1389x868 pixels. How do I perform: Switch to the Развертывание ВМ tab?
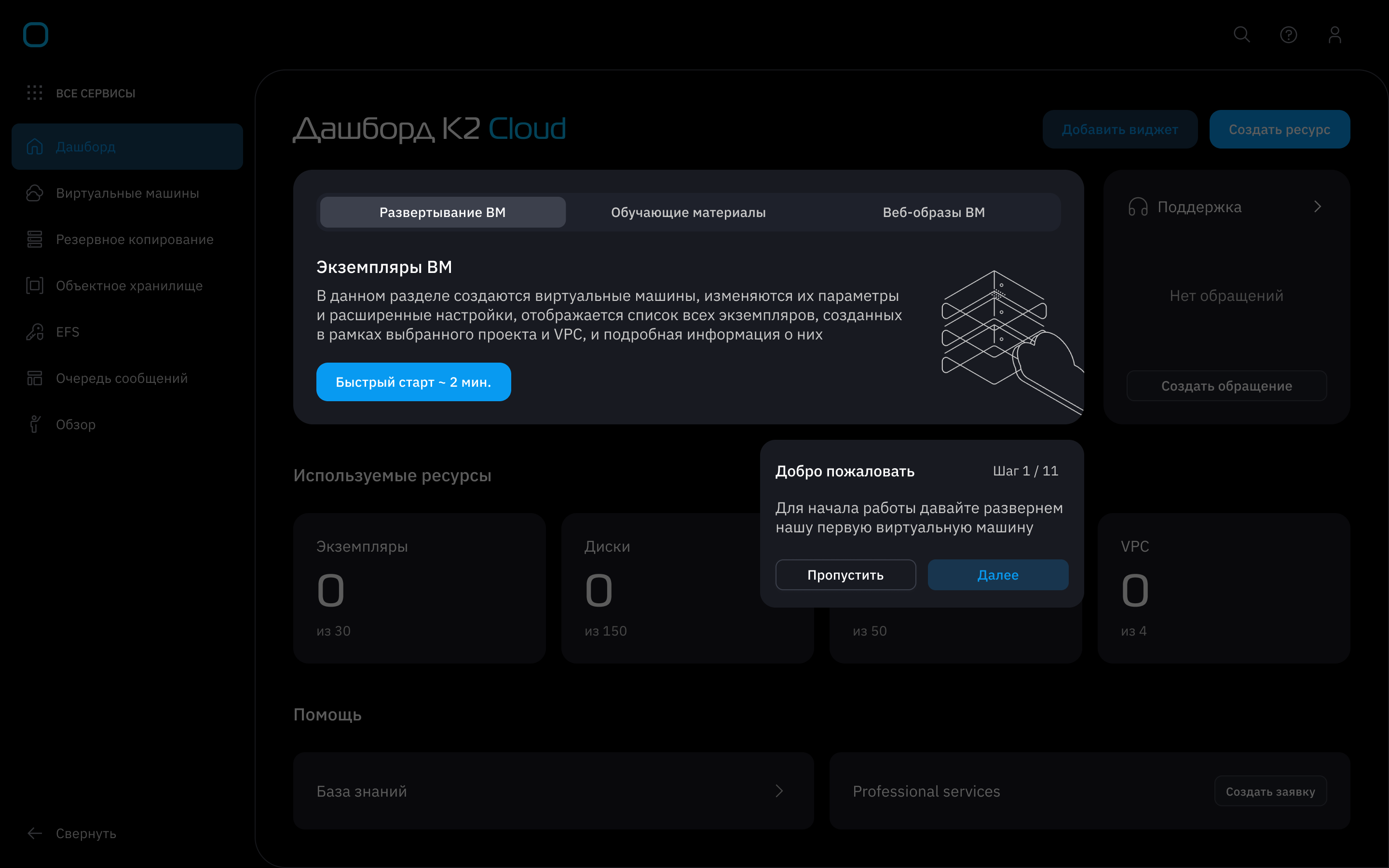[x=443, y=212]
